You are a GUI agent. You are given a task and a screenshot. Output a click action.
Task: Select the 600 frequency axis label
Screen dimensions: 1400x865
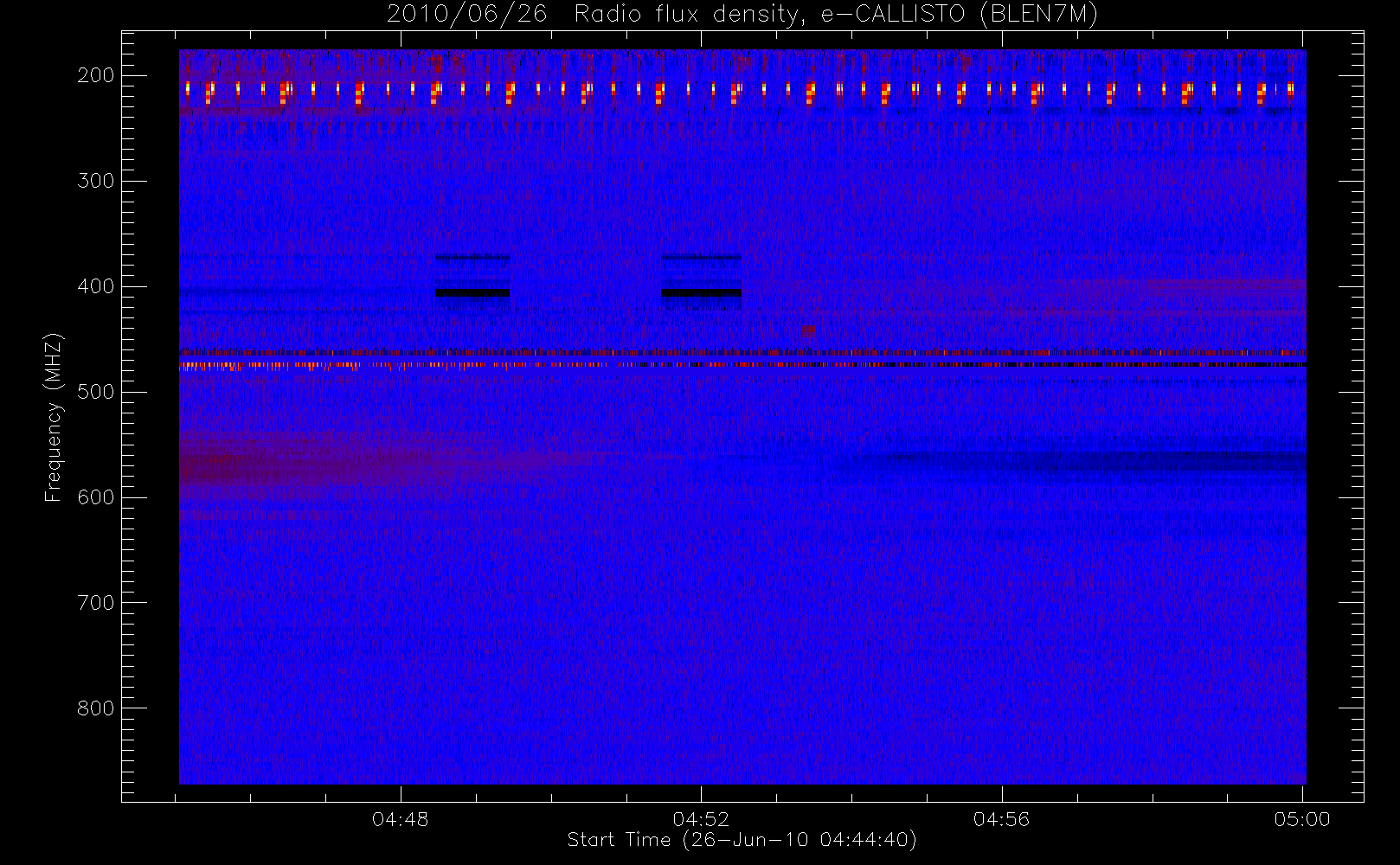(x=96, y=497)
